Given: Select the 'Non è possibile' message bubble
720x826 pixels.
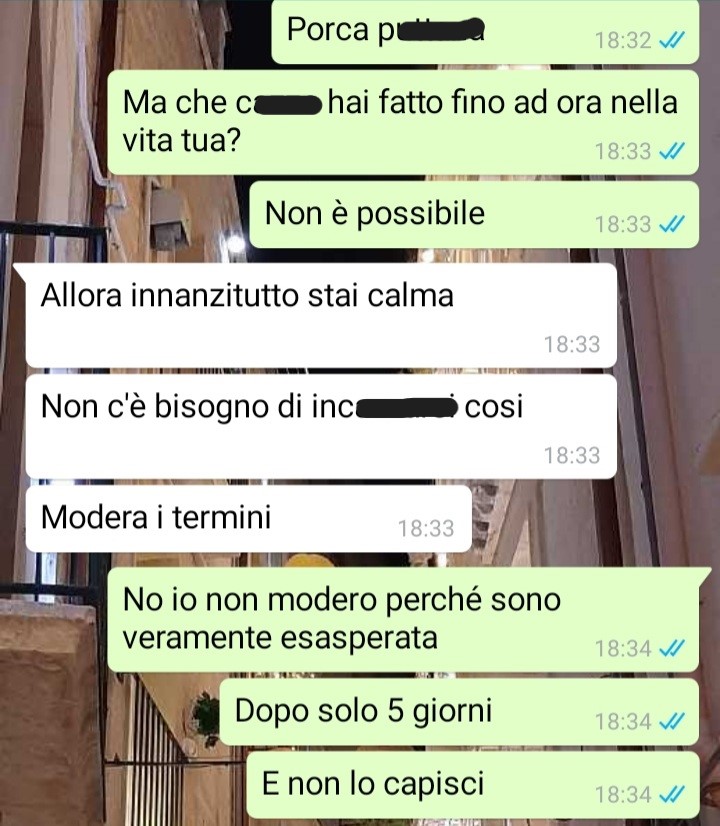Looking at the screenshot, I should [474, 215].
